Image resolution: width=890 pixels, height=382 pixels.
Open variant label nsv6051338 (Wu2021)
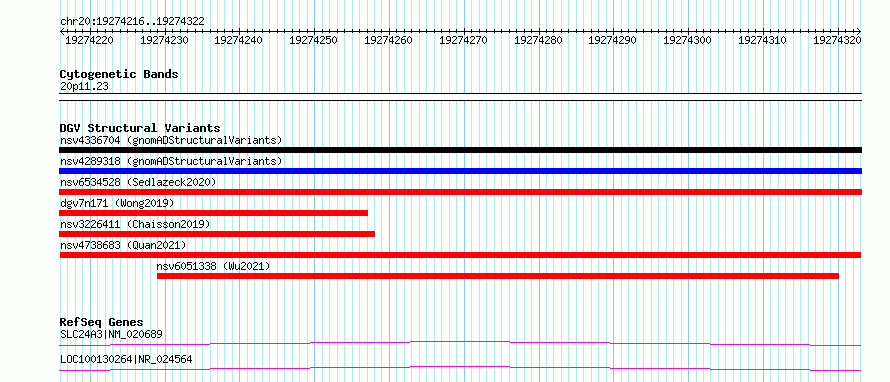[x=214, y=266]
